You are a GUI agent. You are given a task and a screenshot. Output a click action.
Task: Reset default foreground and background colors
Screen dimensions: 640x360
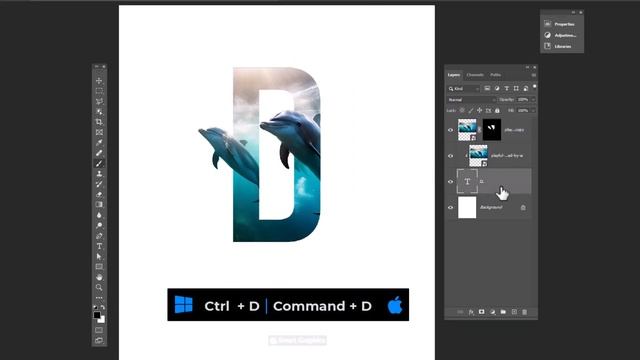pos(95,307)
